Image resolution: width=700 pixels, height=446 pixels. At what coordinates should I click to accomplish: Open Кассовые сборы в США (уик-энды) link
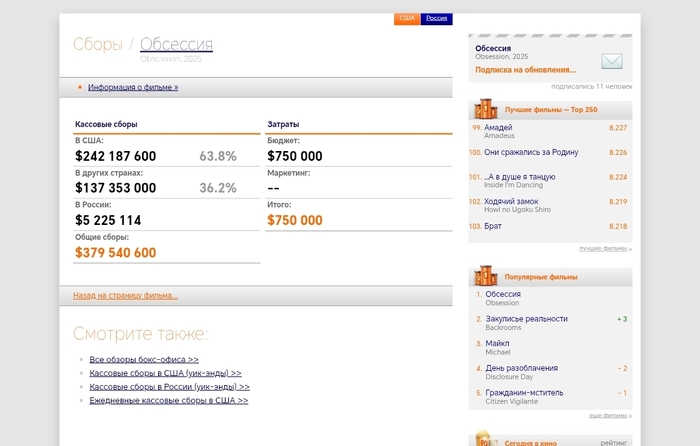[x=166, y=373]
